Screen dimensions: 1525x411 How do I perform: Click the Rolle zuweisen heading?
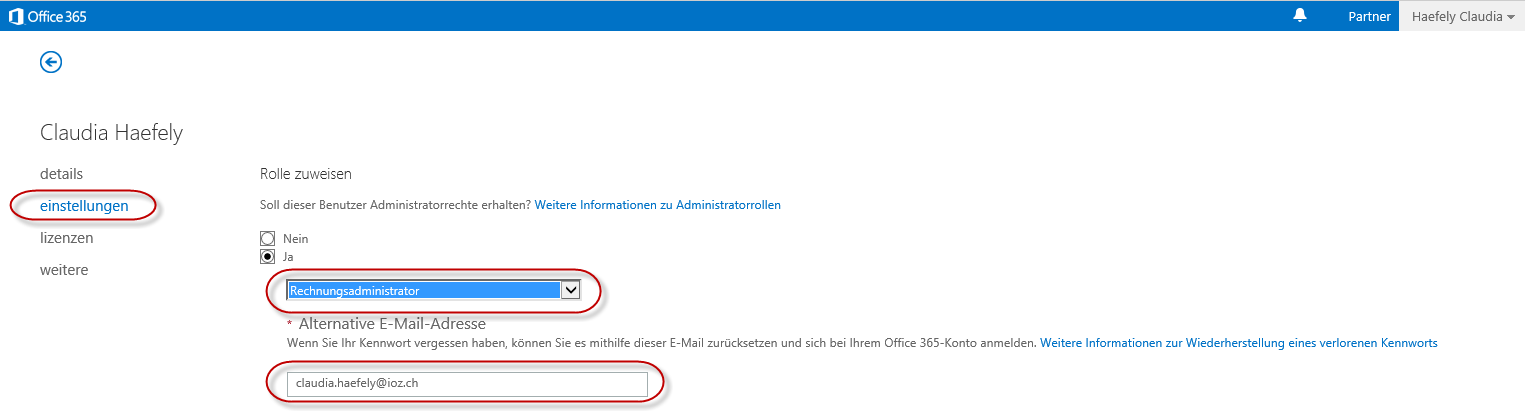(305, 174)
